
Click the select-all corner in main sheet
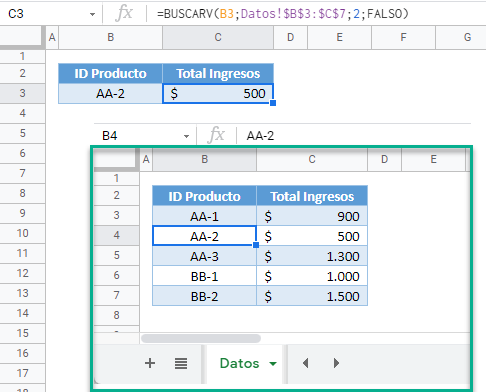coord(22,37)
